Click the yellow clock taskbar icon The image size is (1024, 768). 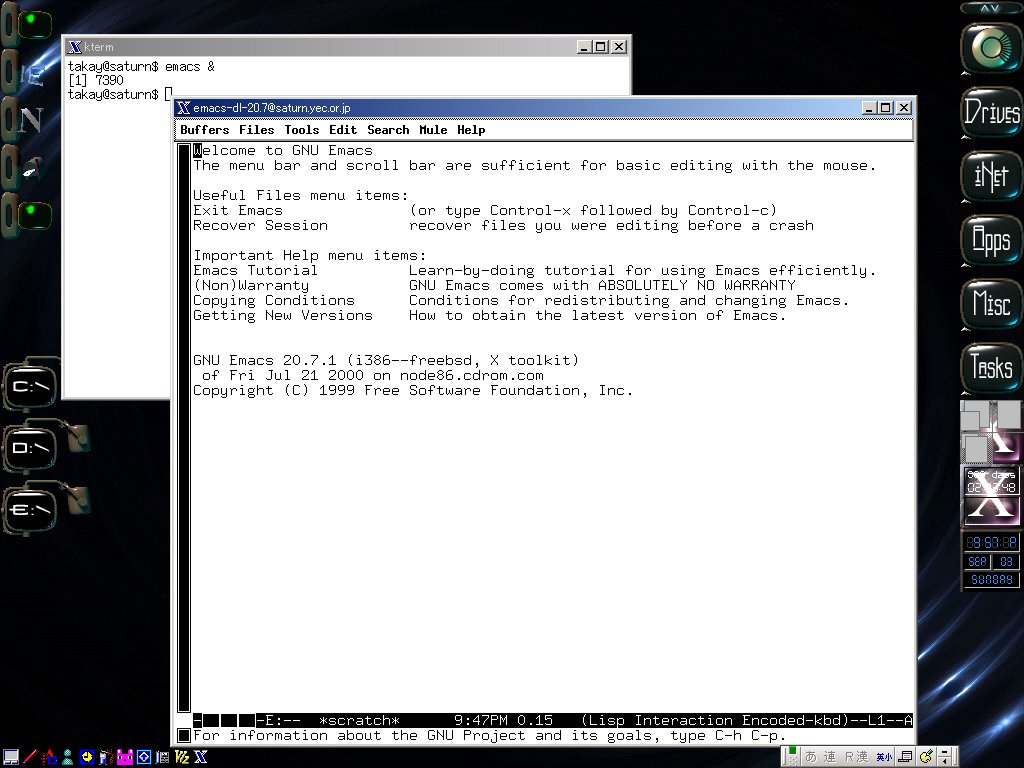click(x=87, y=757)
